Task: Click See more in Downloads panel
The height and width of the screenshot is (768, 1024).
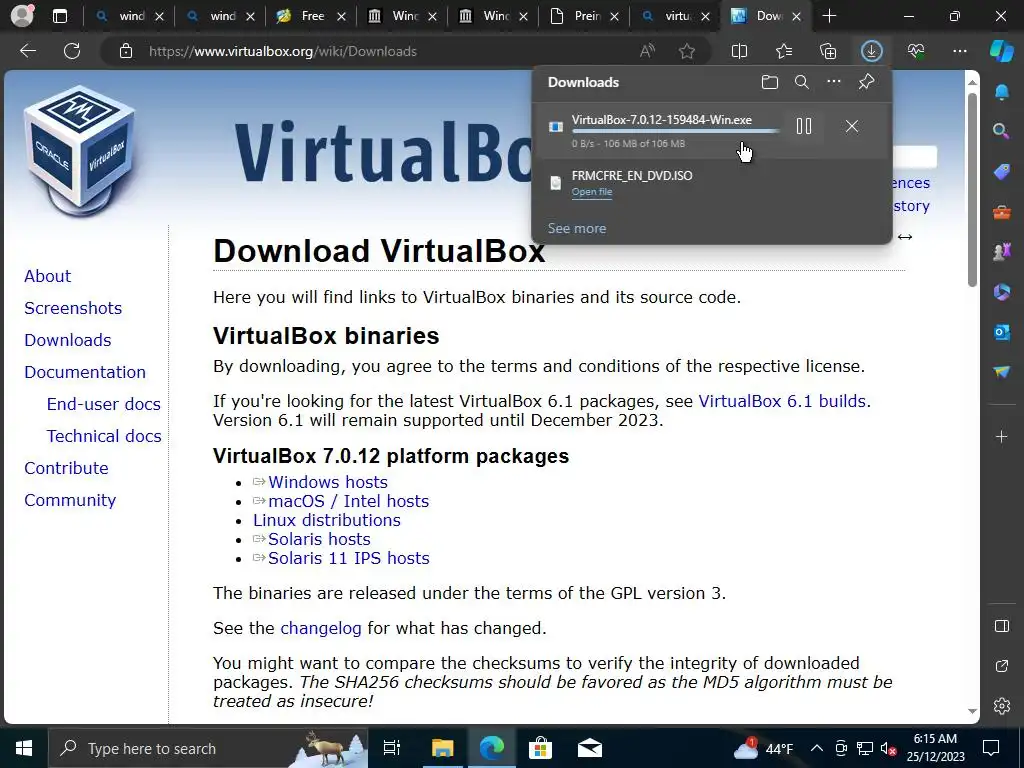Action: click(x=577, y=229)
